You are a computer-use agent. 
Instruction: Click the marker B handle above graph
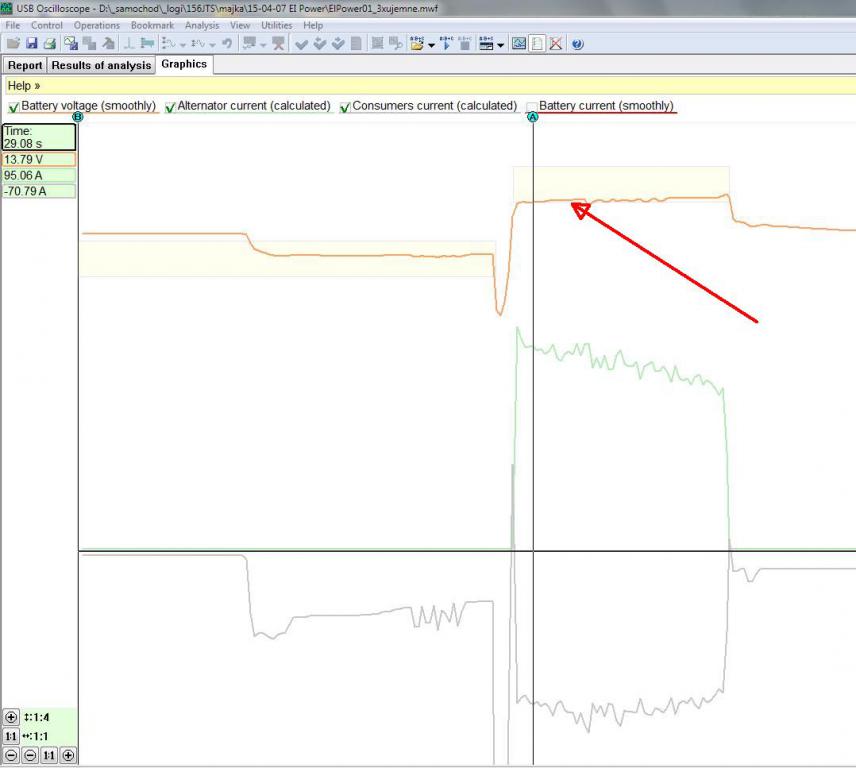pyautogui.click(x=78, y=117)
